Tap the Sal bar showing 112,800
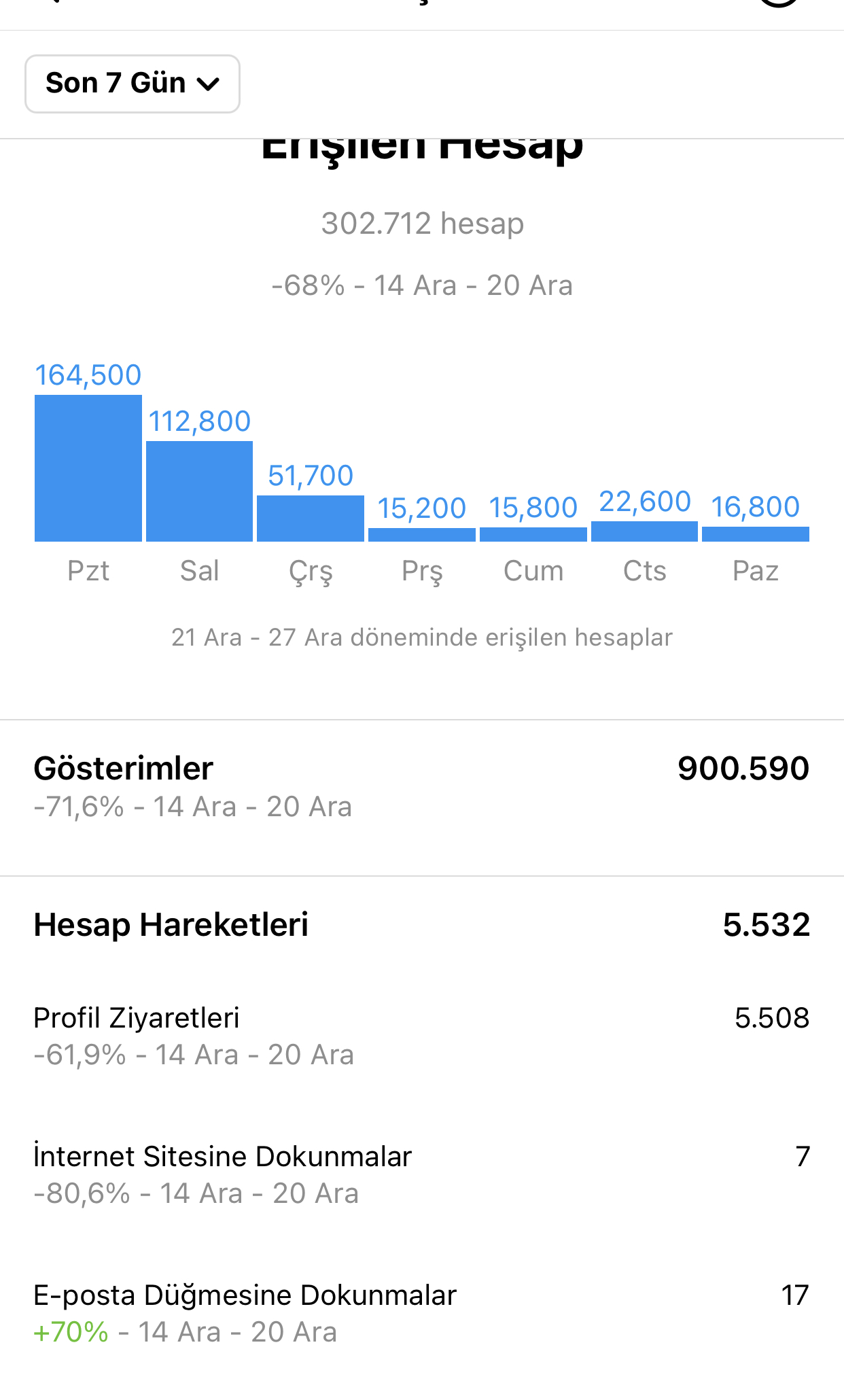This screenshot has height=1400, width=844. pos(199,491)
